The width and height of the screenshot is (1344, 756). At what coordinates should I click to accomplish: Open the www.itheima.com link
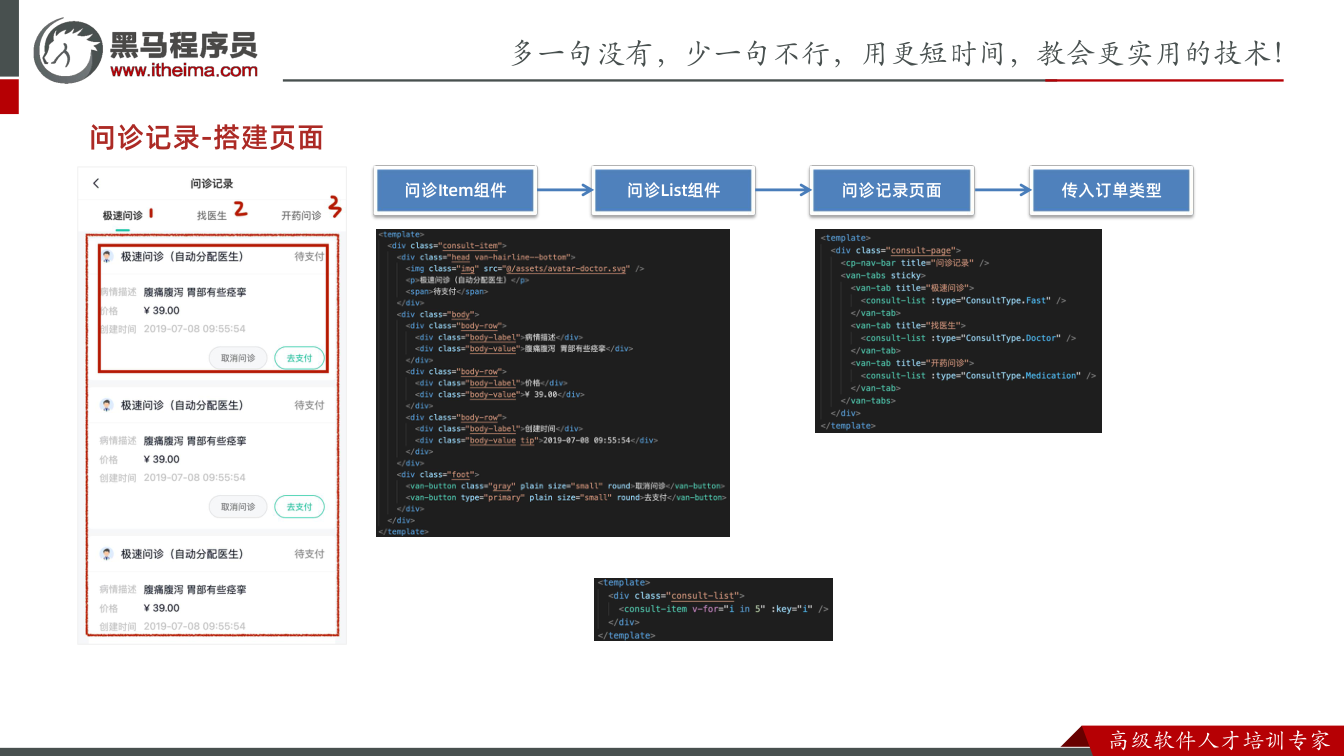tap(184, 70)
